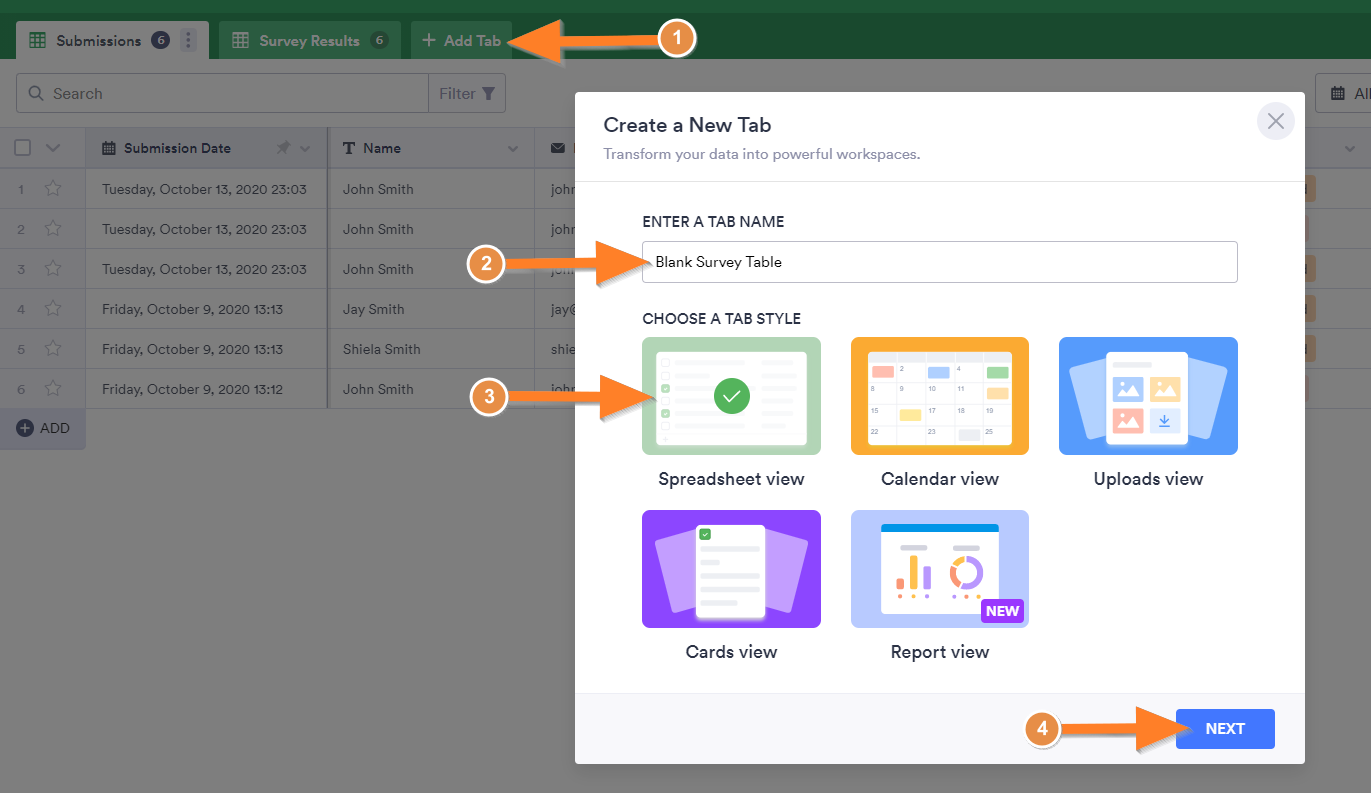The width and height of the screenshot is (1371, 793).
Task: Star the first submission row
Action: pyautogui.click(x=53, y=189)
